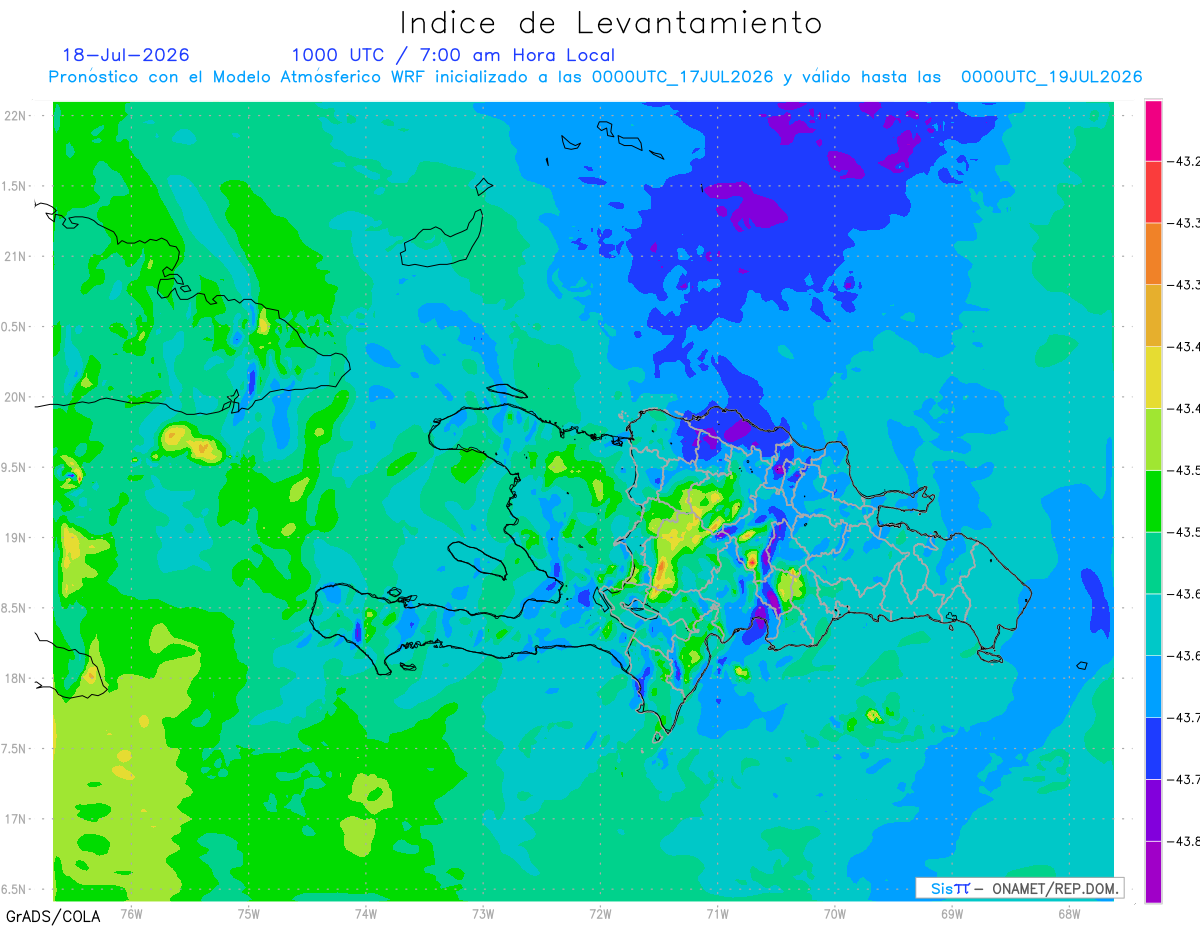Click the "-43.8" legend value

tap(1185, 841)
